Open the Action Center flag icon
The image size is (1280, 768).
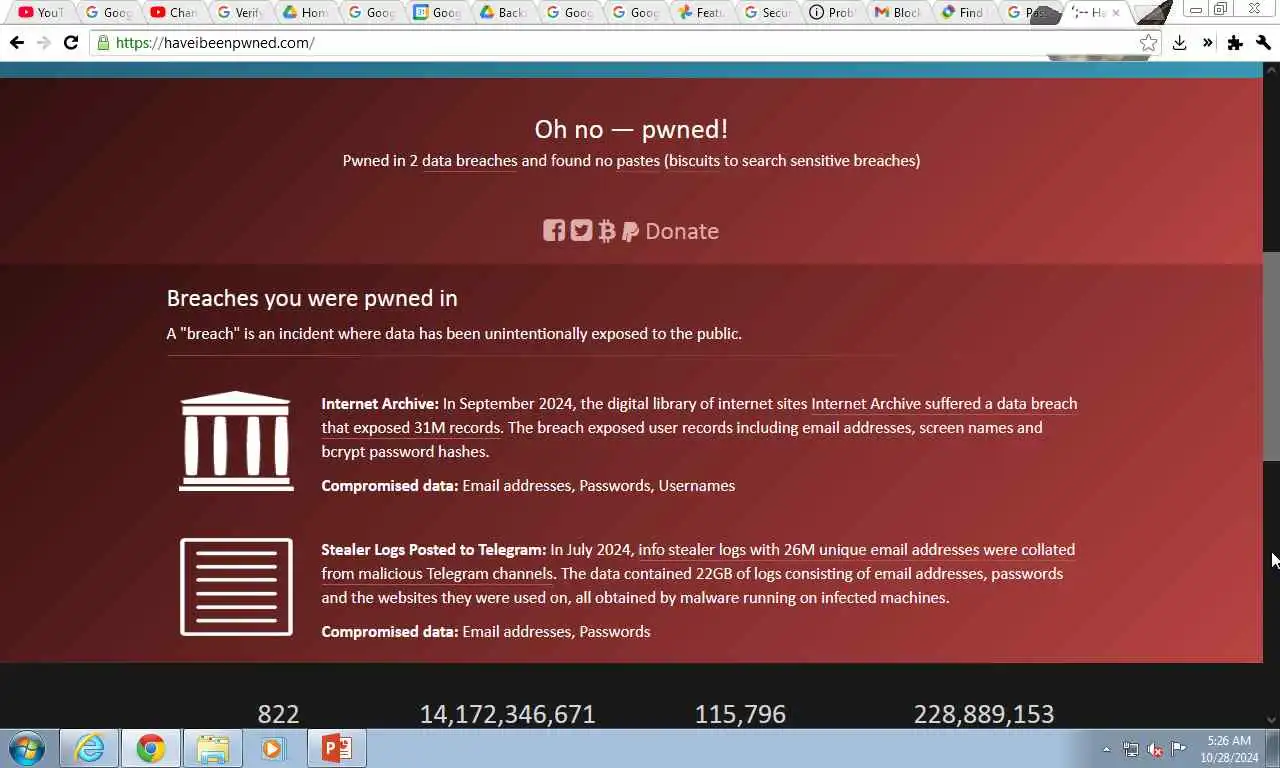[x=1179, y=749]
